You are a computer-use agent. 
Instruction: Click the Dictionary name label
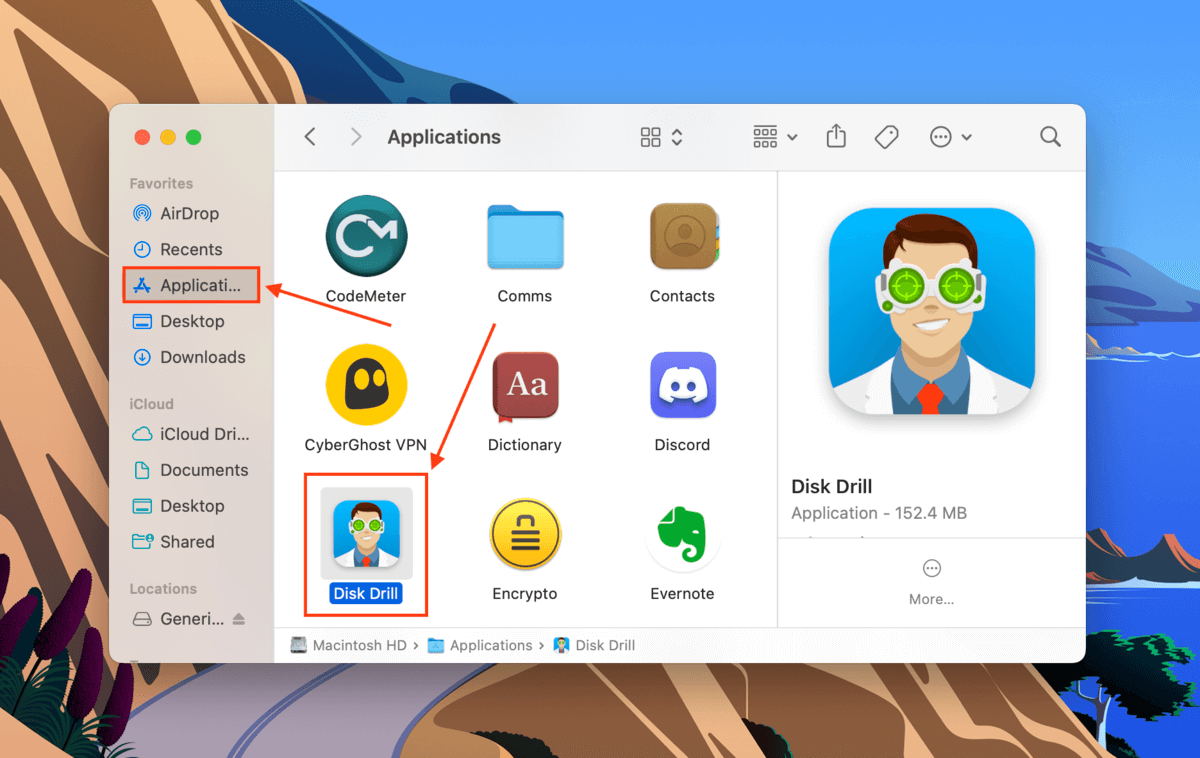(525, 445)
